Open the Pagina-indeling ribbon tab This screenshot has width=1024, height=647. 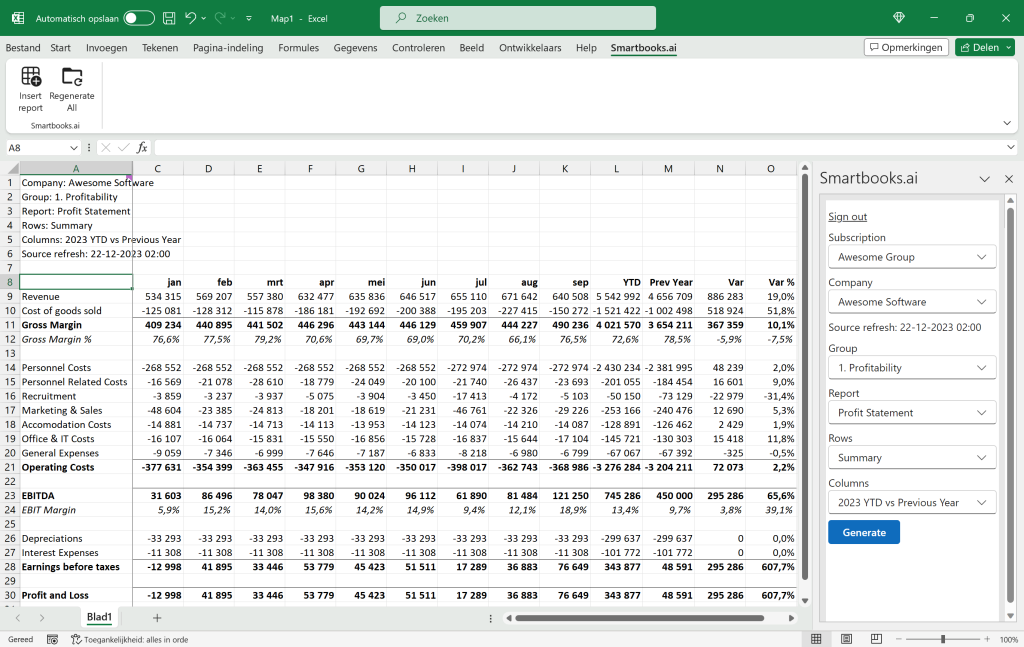pyautogui.click(x=228, y=48)
